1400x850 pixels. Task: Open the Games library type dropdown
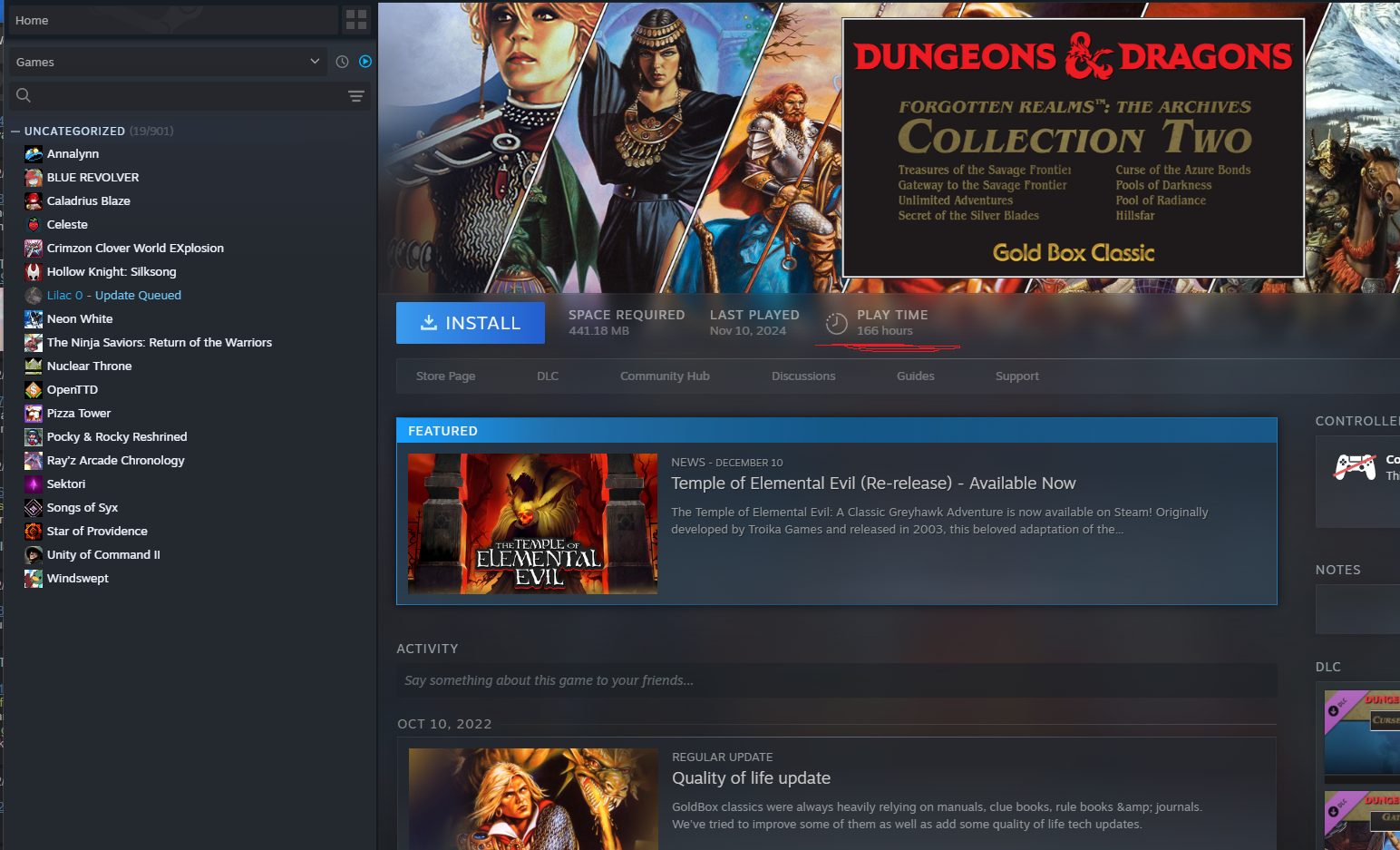pyautogui.click(x=169, y=62)
